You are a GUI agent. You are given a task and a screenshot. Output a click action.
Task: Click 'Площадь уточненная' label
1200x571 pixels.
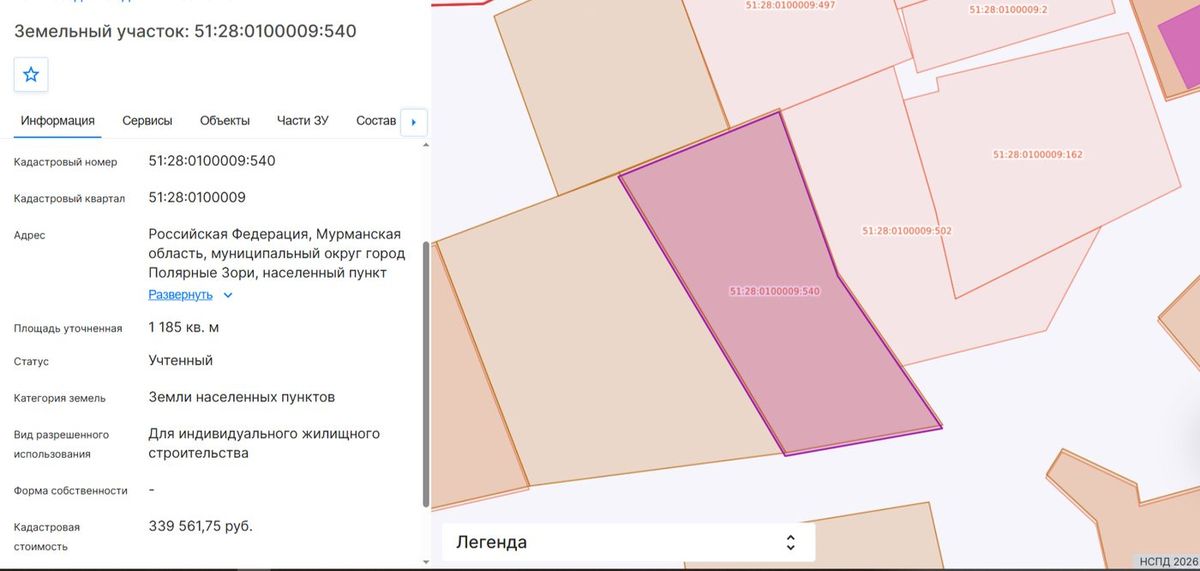(x=68, y=328)
